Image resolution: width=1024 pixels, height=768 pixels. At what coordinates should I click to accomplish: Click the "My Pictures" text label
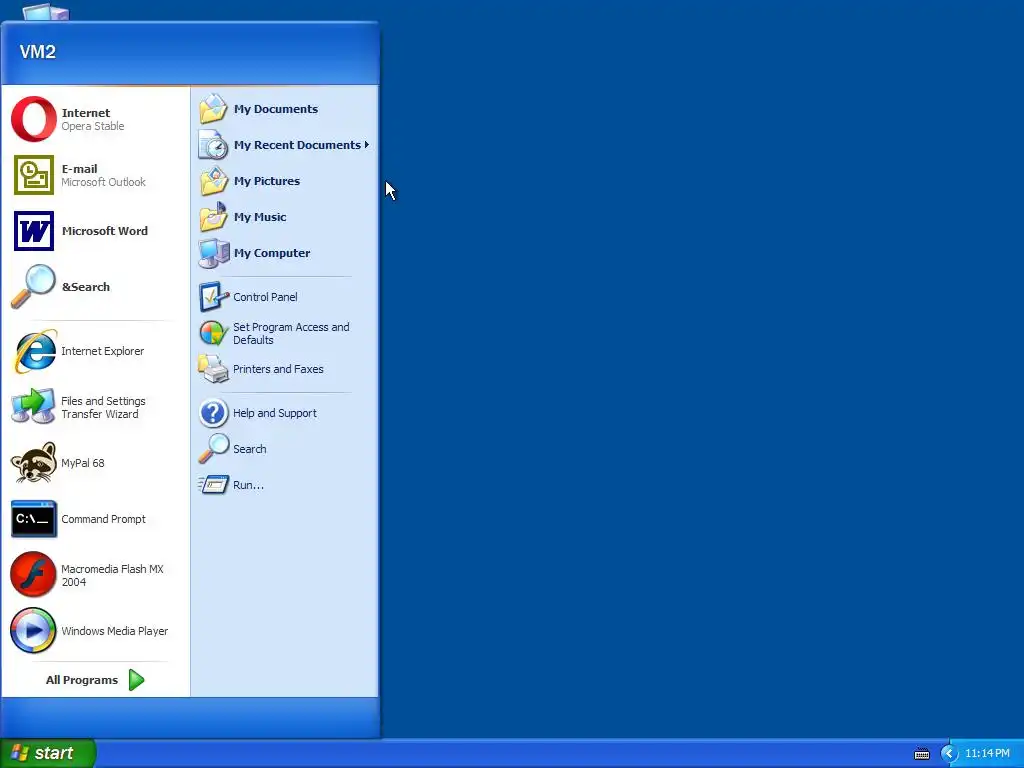[x=267, y=181]
